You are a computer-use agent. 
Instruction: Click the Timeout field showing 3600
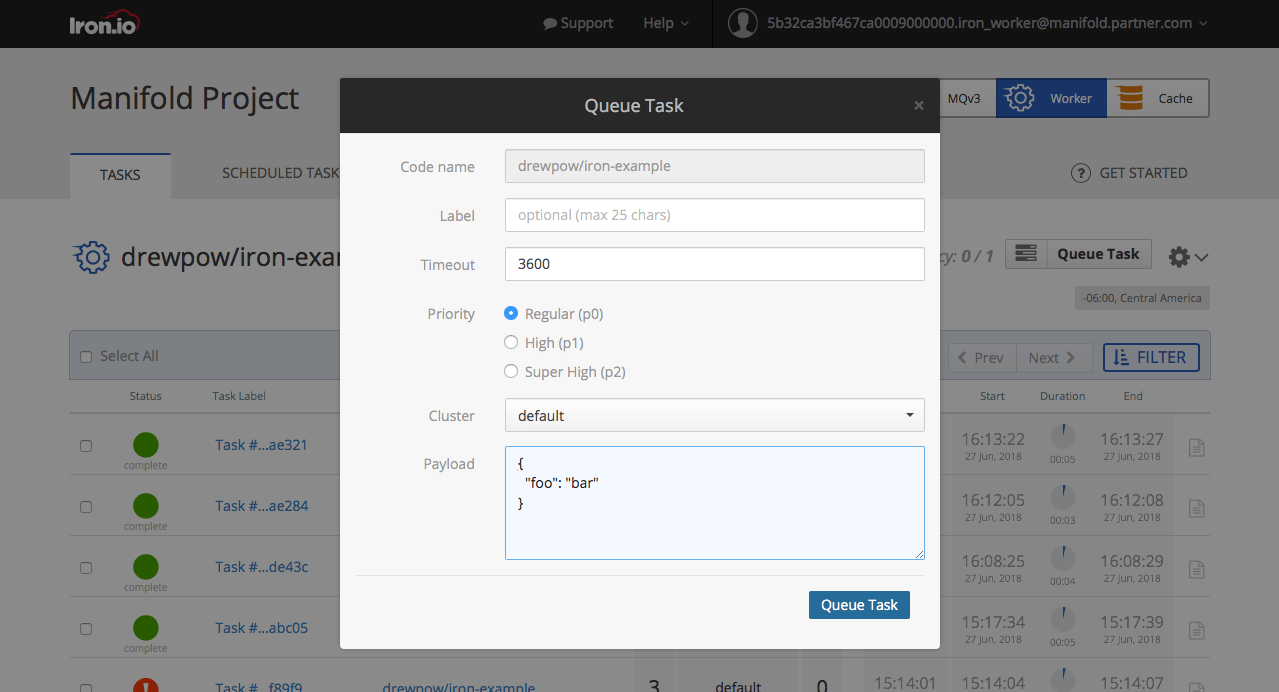click(714, 264)
